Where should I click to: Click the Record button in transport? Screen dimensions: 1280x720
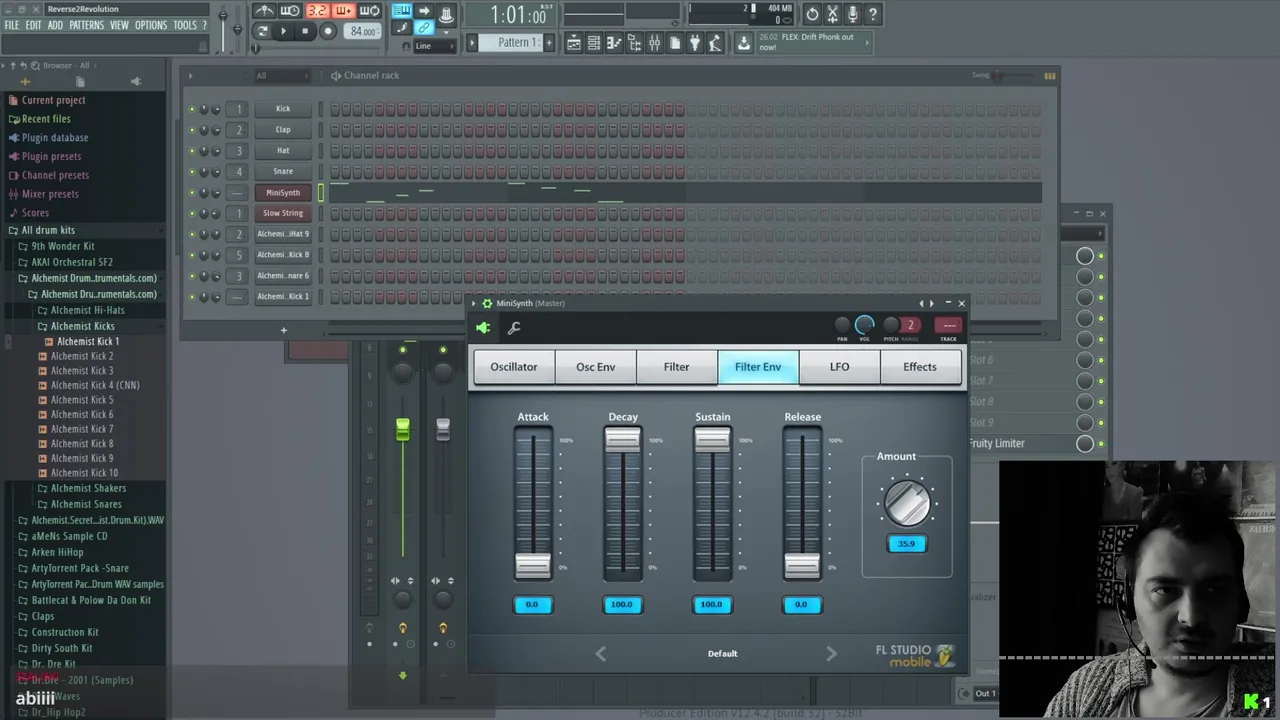click(327, 31)
